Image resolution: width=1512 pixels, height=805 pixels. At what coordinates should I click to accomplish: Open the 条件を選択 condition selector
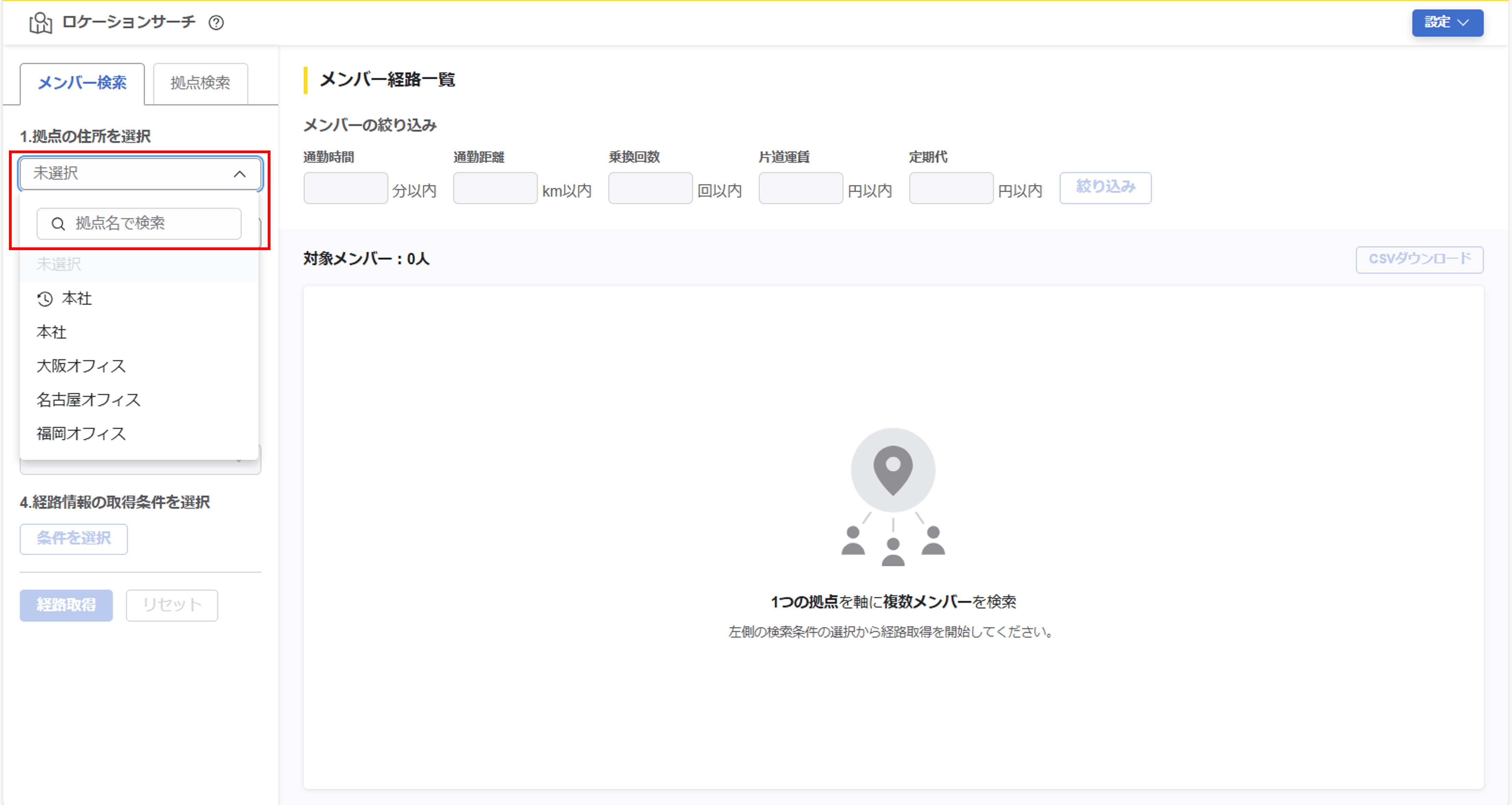[74, 539]
